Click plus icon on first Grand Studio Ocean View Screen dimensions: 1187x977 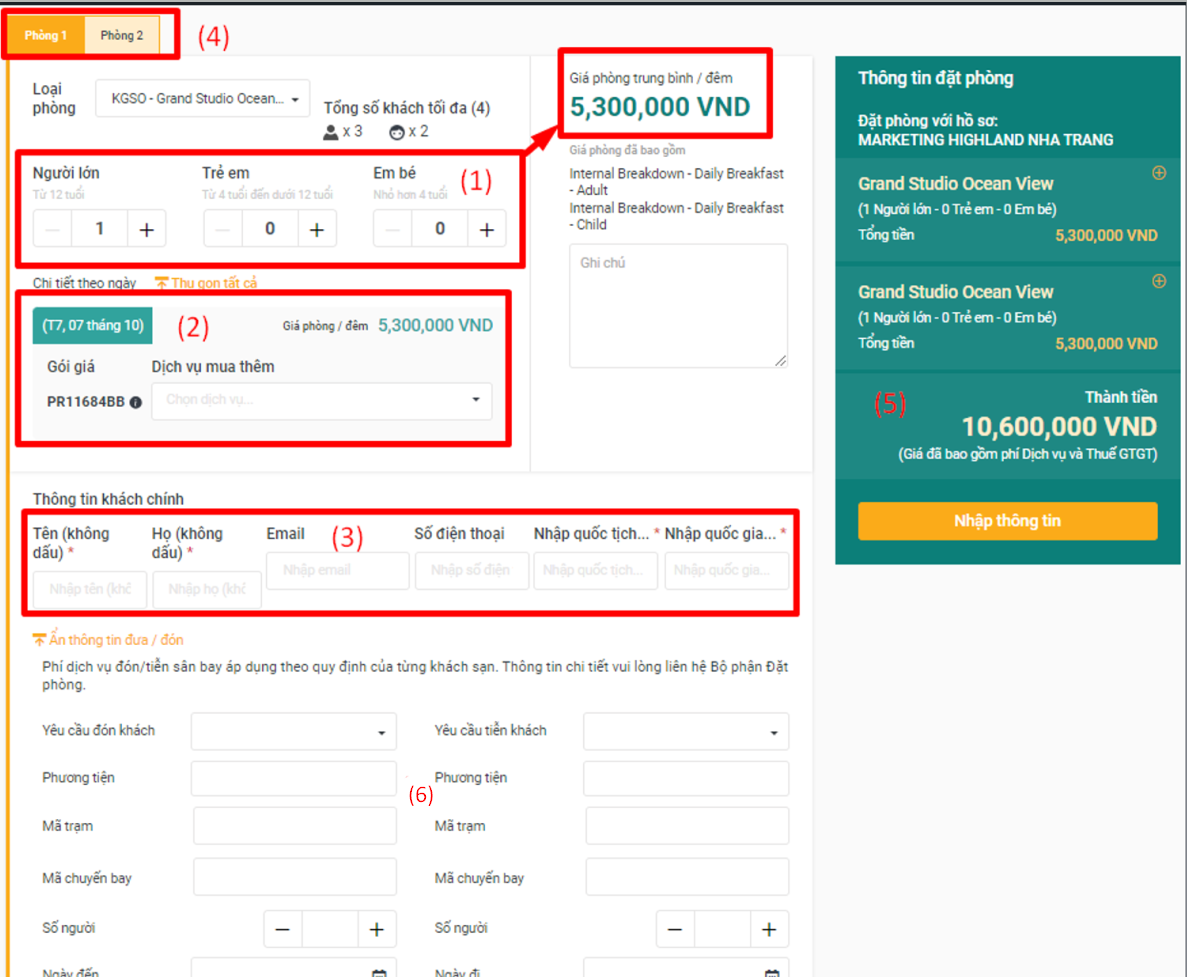pyautogui.click(x=1159, y=173)
